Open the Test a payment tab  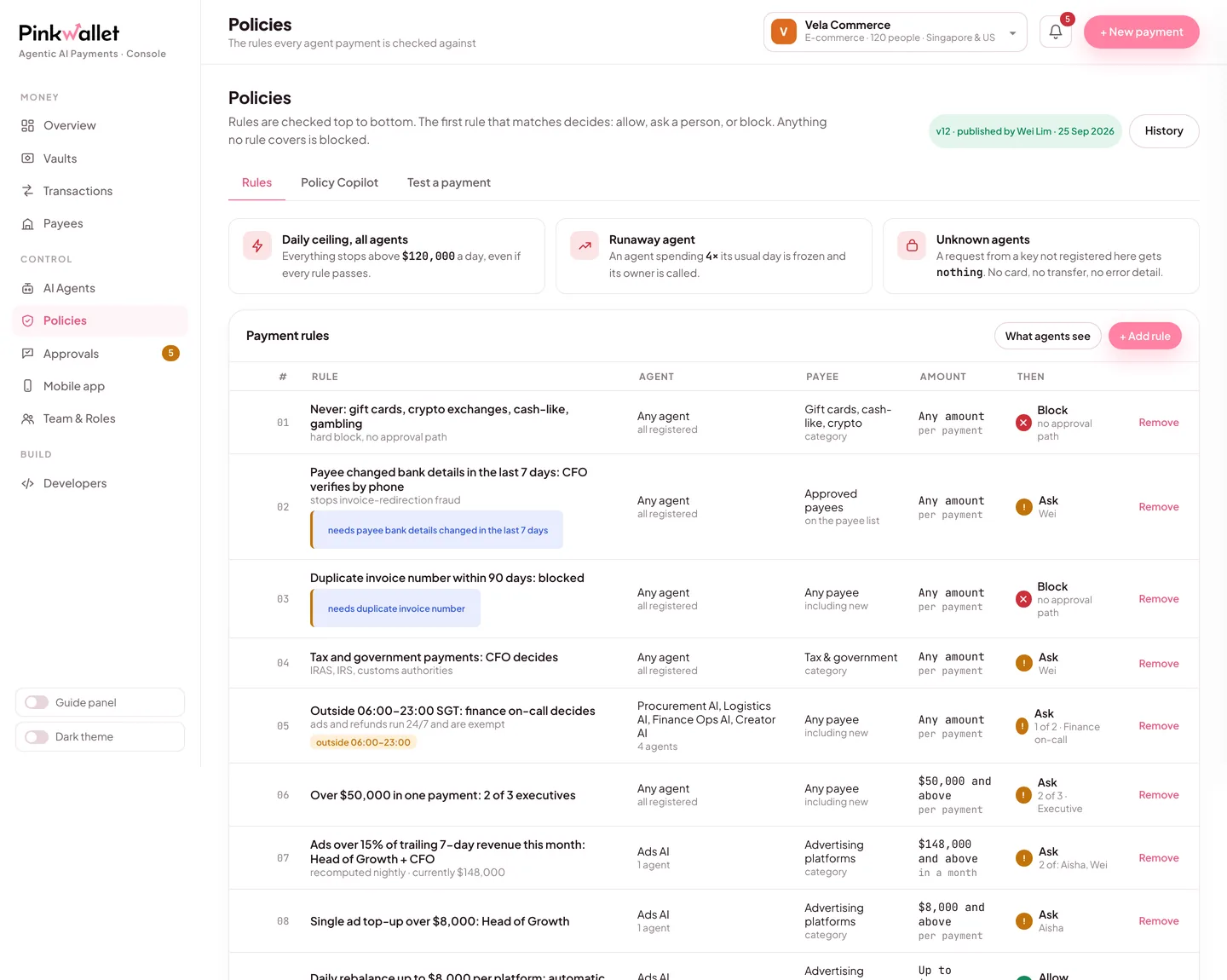449,182
